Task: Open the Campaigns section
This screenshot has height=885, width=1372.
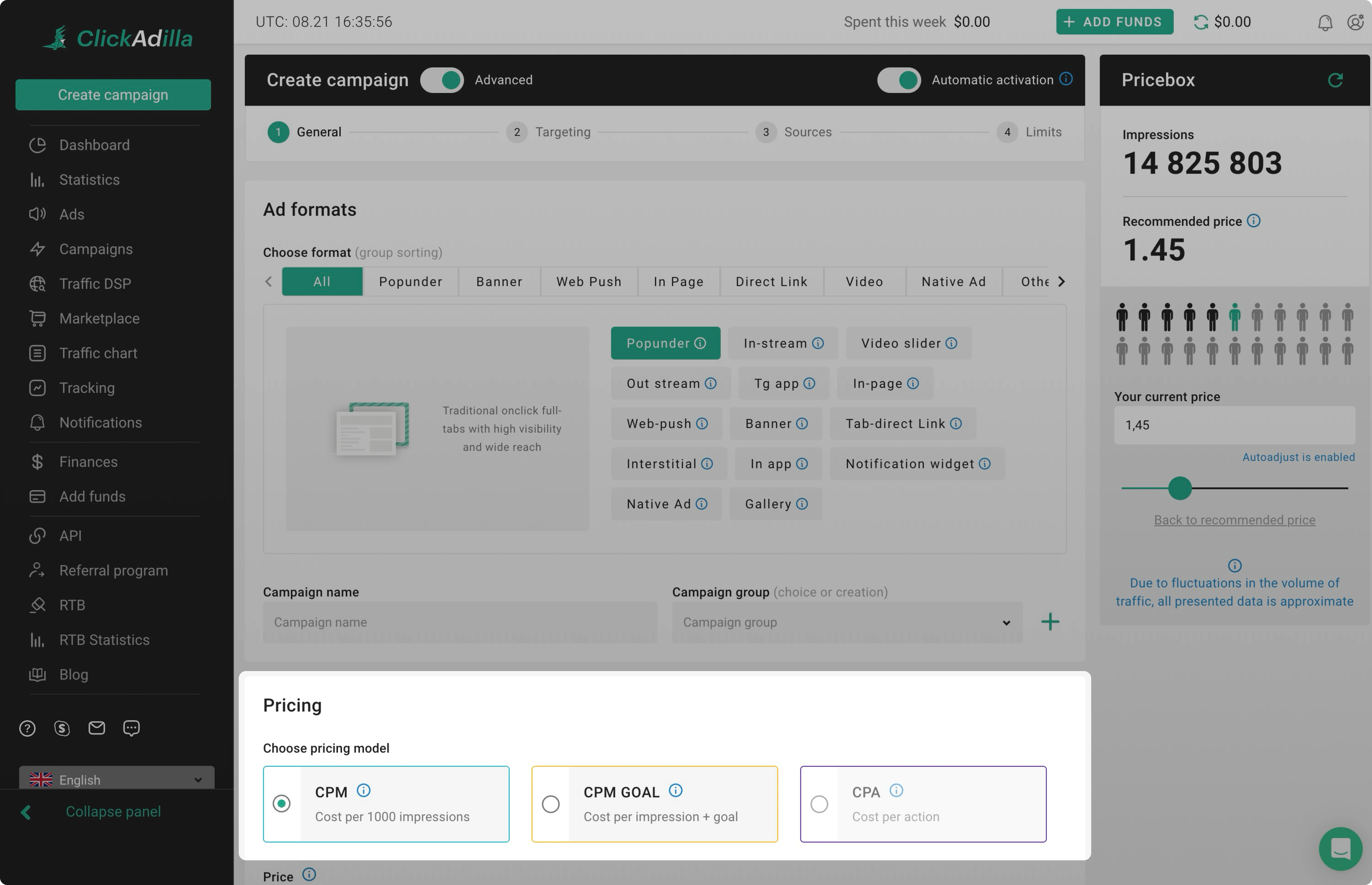Action: (x=95, y=249)
